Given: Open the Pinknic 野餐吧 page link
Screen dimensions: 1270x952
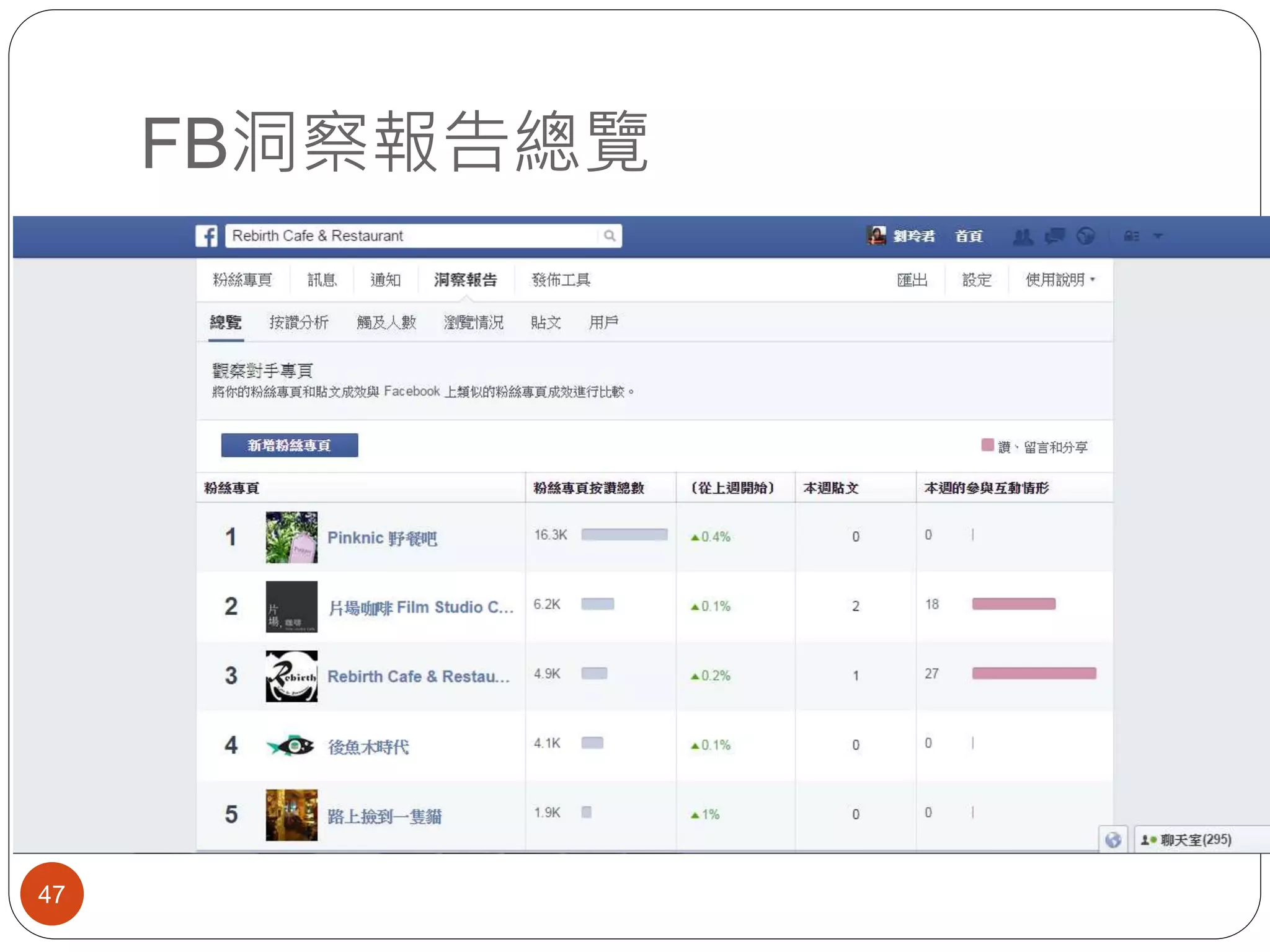Looking at the screenshot, I should tap(382, 538).
